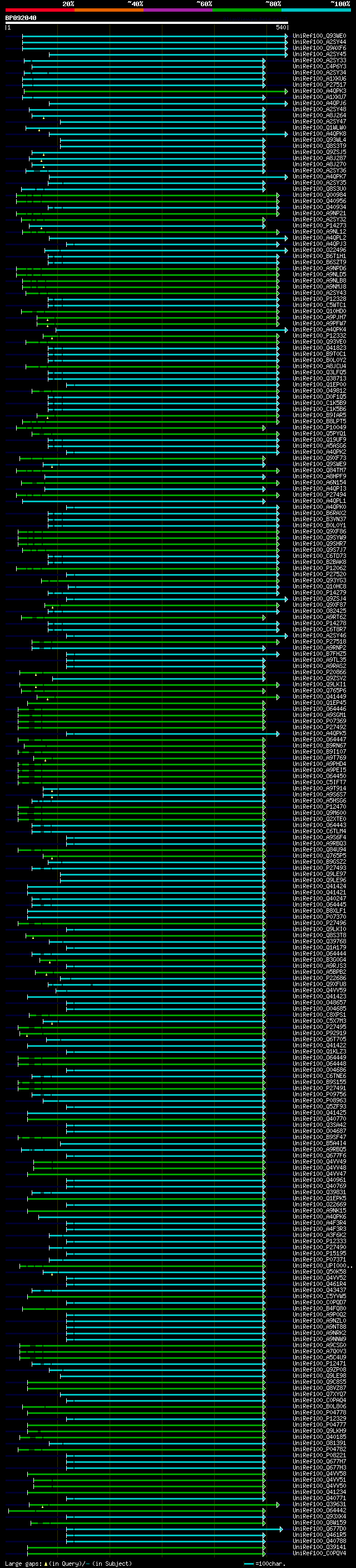Open hit UniRef100_A2SY45
The width and height of the screenshot is (356, 1568).
319,54
